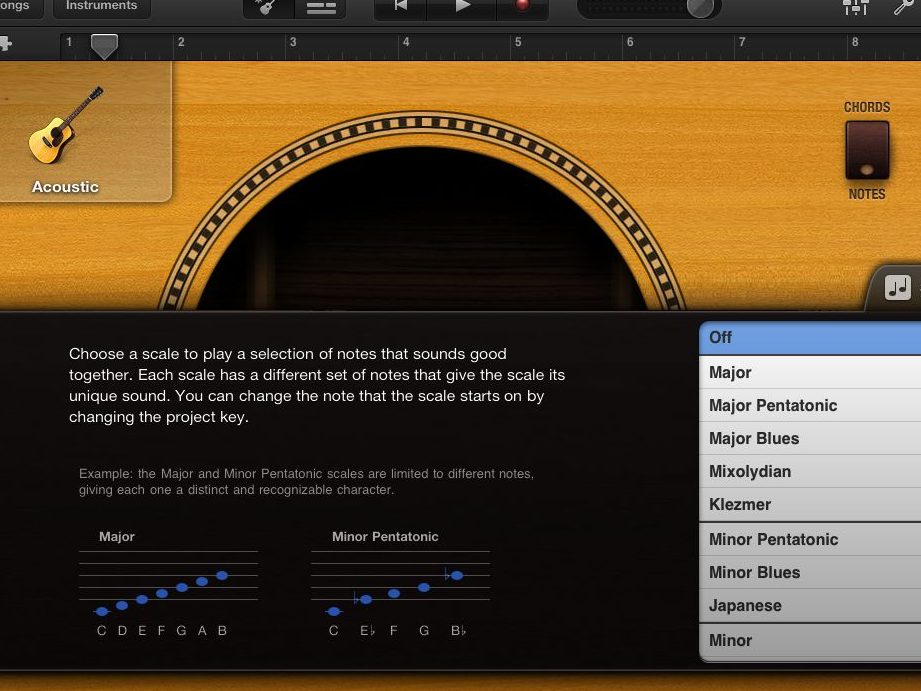The height and width of the screenshot is (691, 921).
Task: Open the Instruments menu
Action: point(101,4)
